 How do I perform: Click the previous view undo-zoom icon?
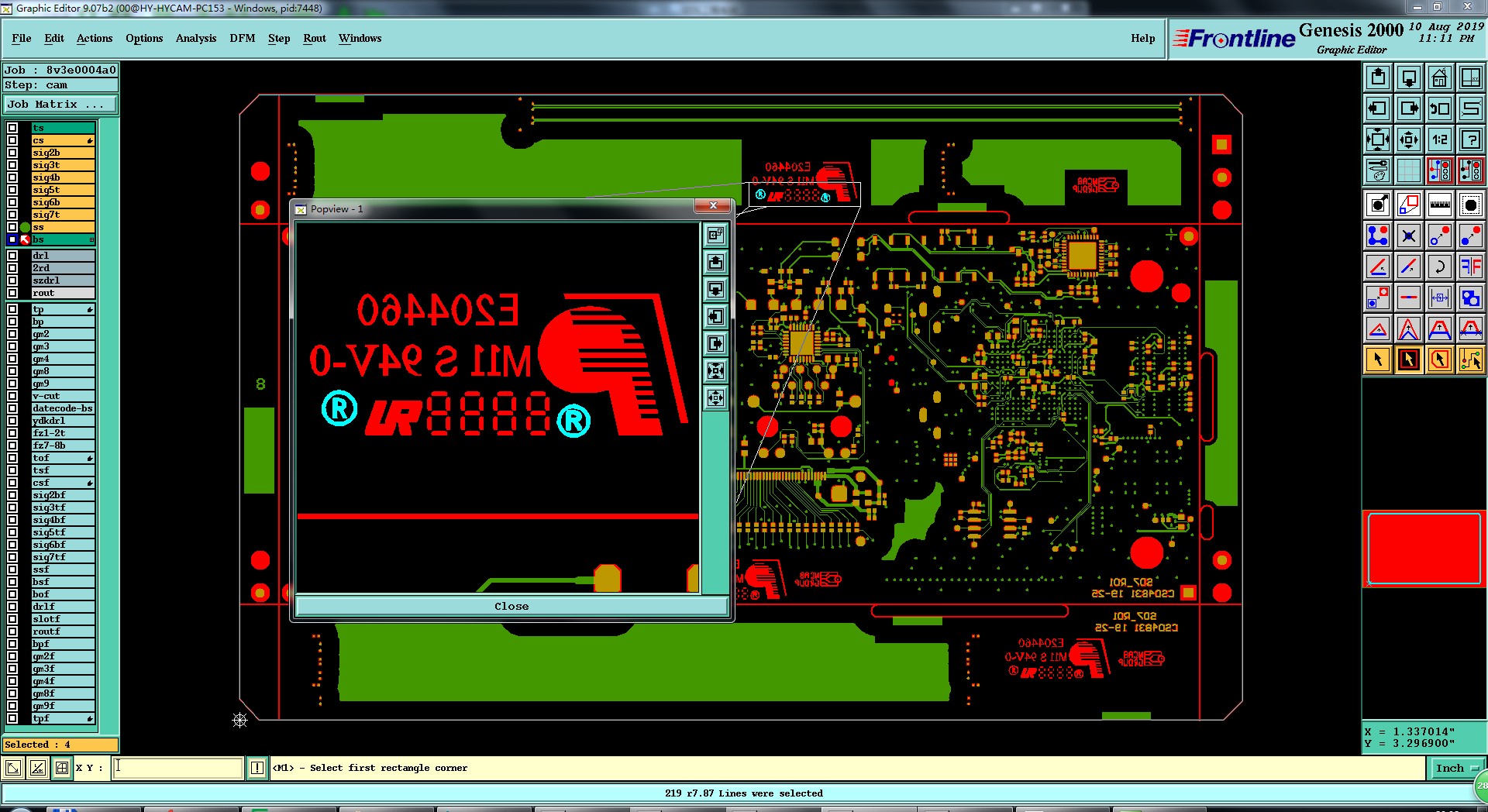click(1440, 108)
